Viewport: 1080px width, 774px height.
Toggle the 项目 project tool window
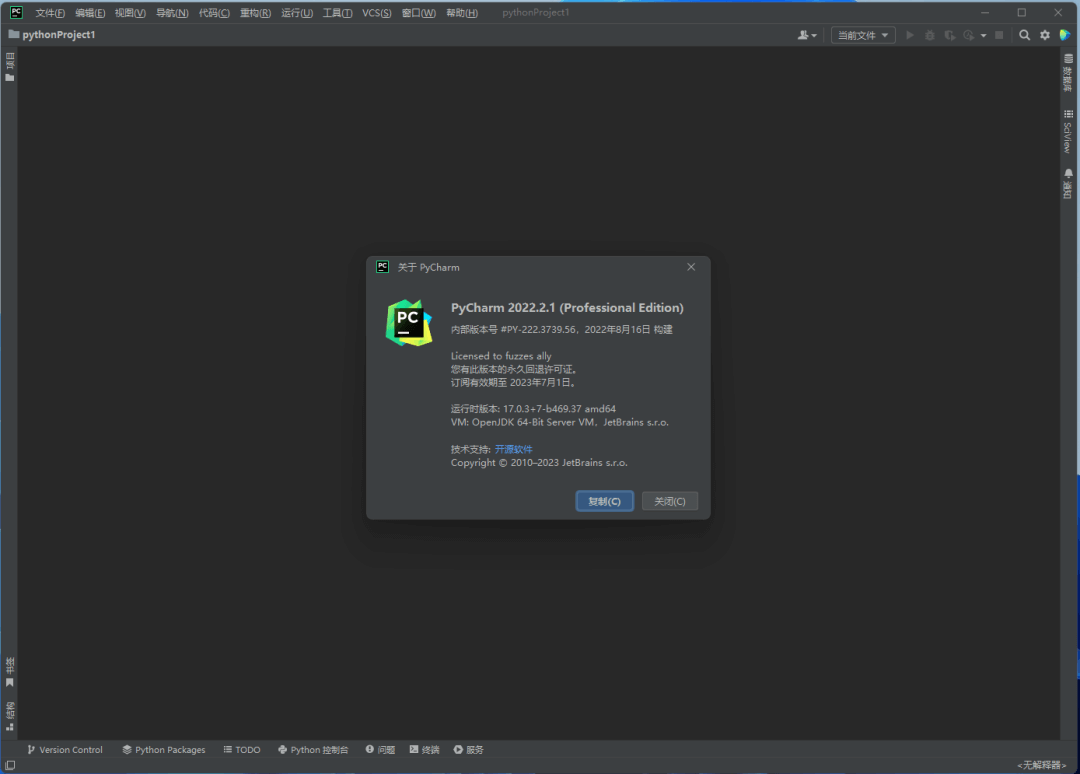pyautogui.click(x=10, y=67)
